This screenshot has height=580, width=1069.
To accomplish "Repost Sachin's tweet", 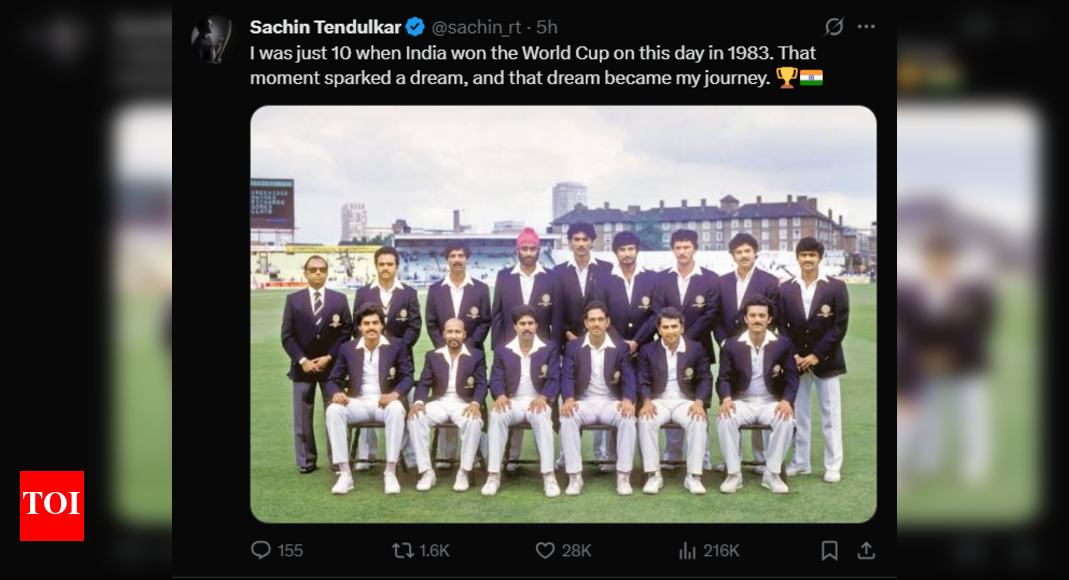I will click(x=404, y=549).
